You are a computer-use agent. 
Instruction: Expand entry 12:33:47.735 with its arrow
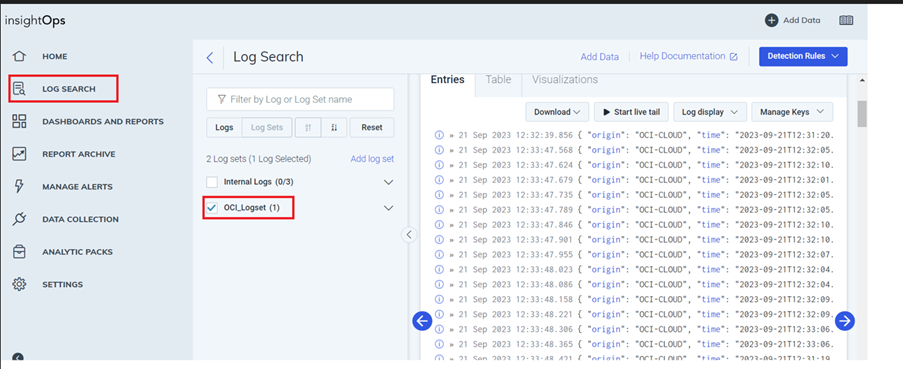453,195
